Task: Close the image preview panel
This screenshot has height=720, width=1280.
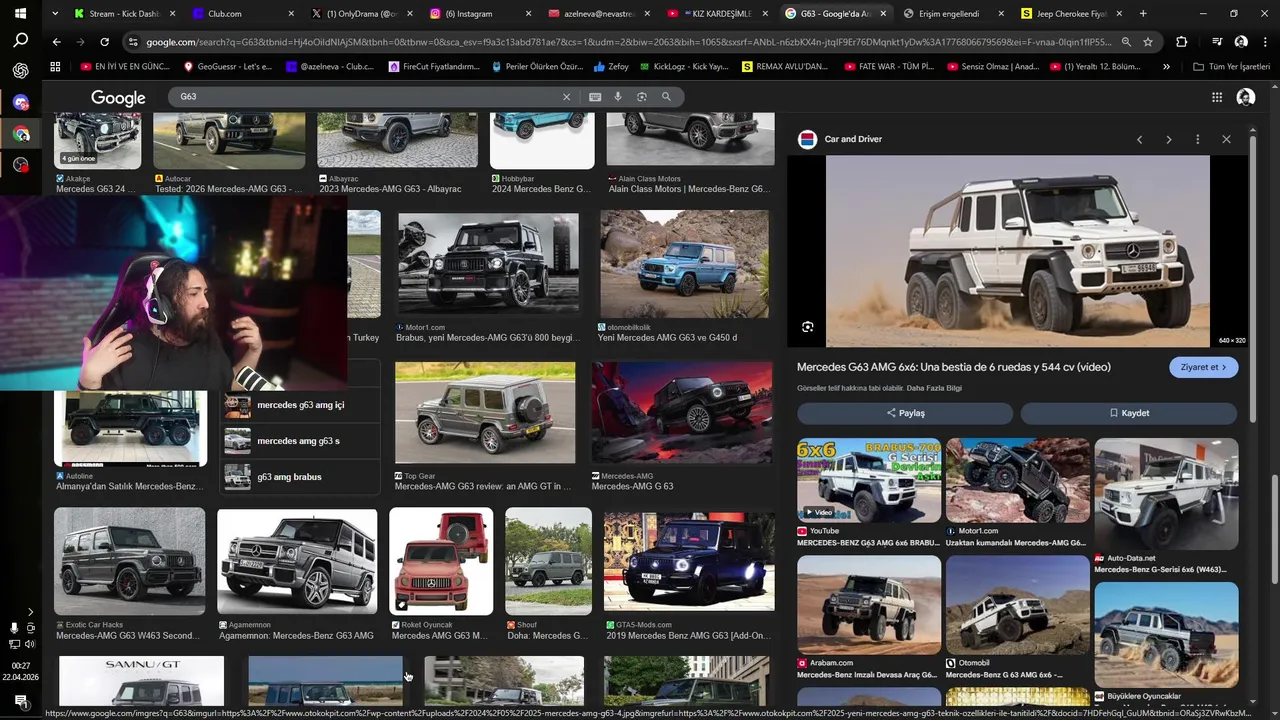Action: click(1226, 140)
